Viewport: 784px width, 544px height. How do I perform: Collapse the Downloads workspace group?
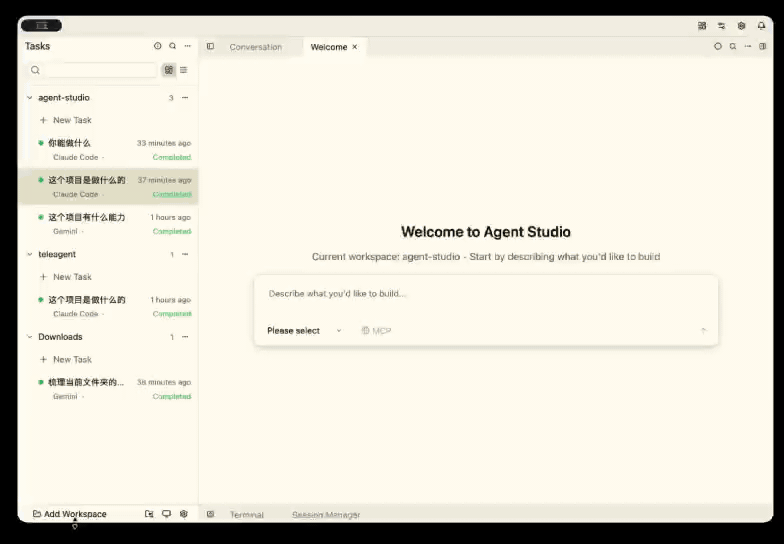[30, 336]
